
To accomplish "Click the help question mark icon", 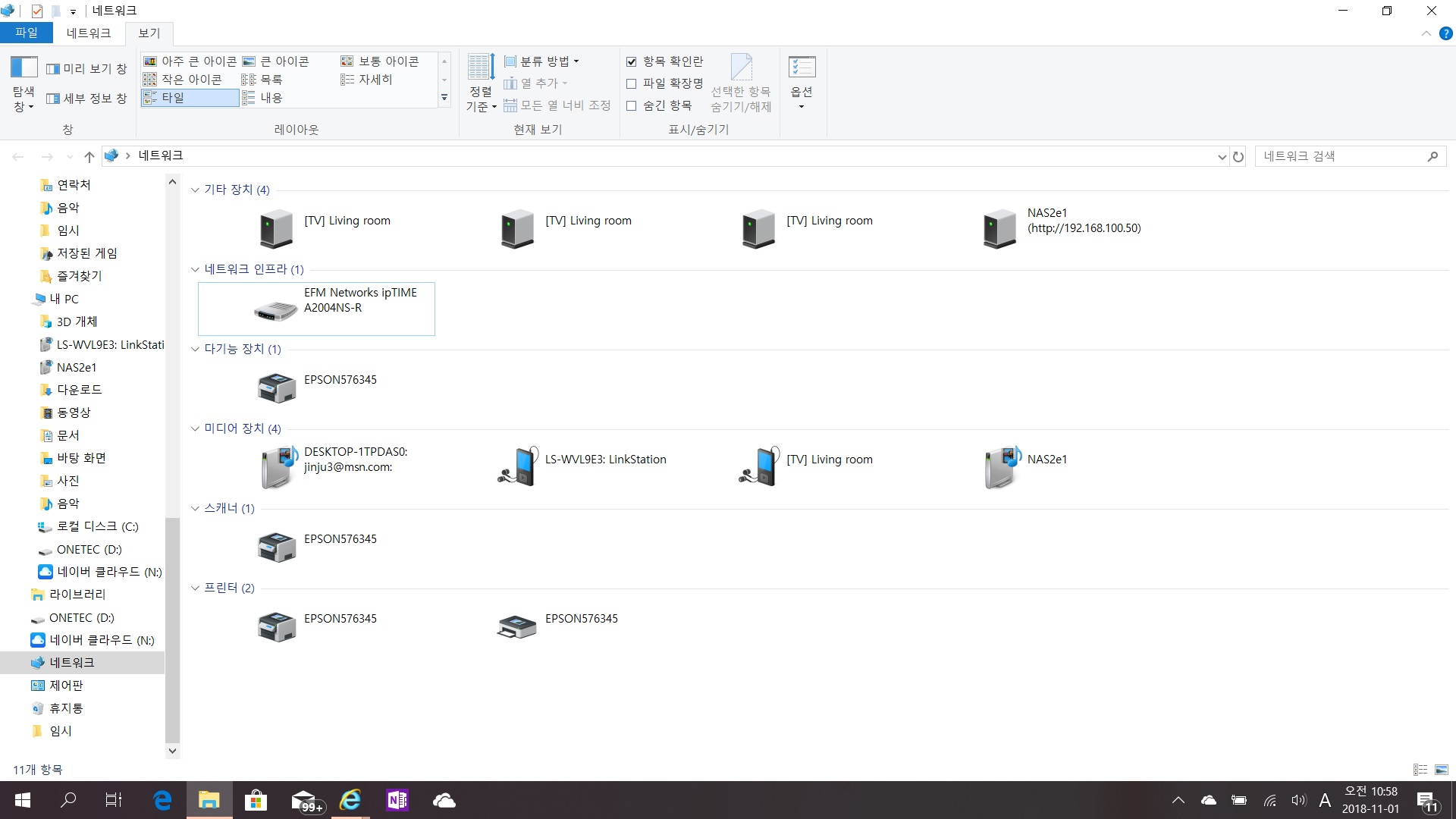I will (1445, 33).
